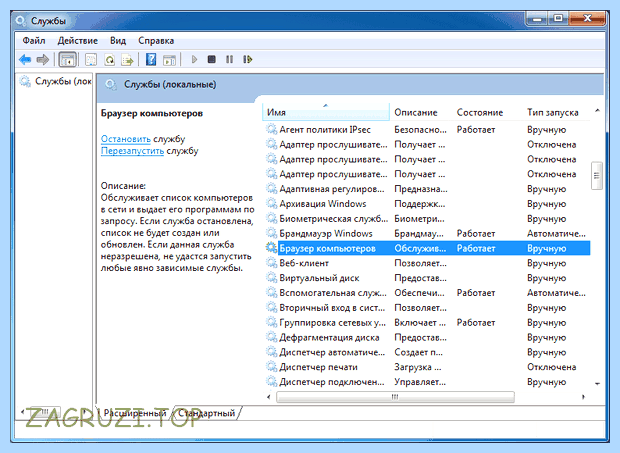
Task: Click gear icon of Виртуальный диск
Action: click(x=271, y=278)
